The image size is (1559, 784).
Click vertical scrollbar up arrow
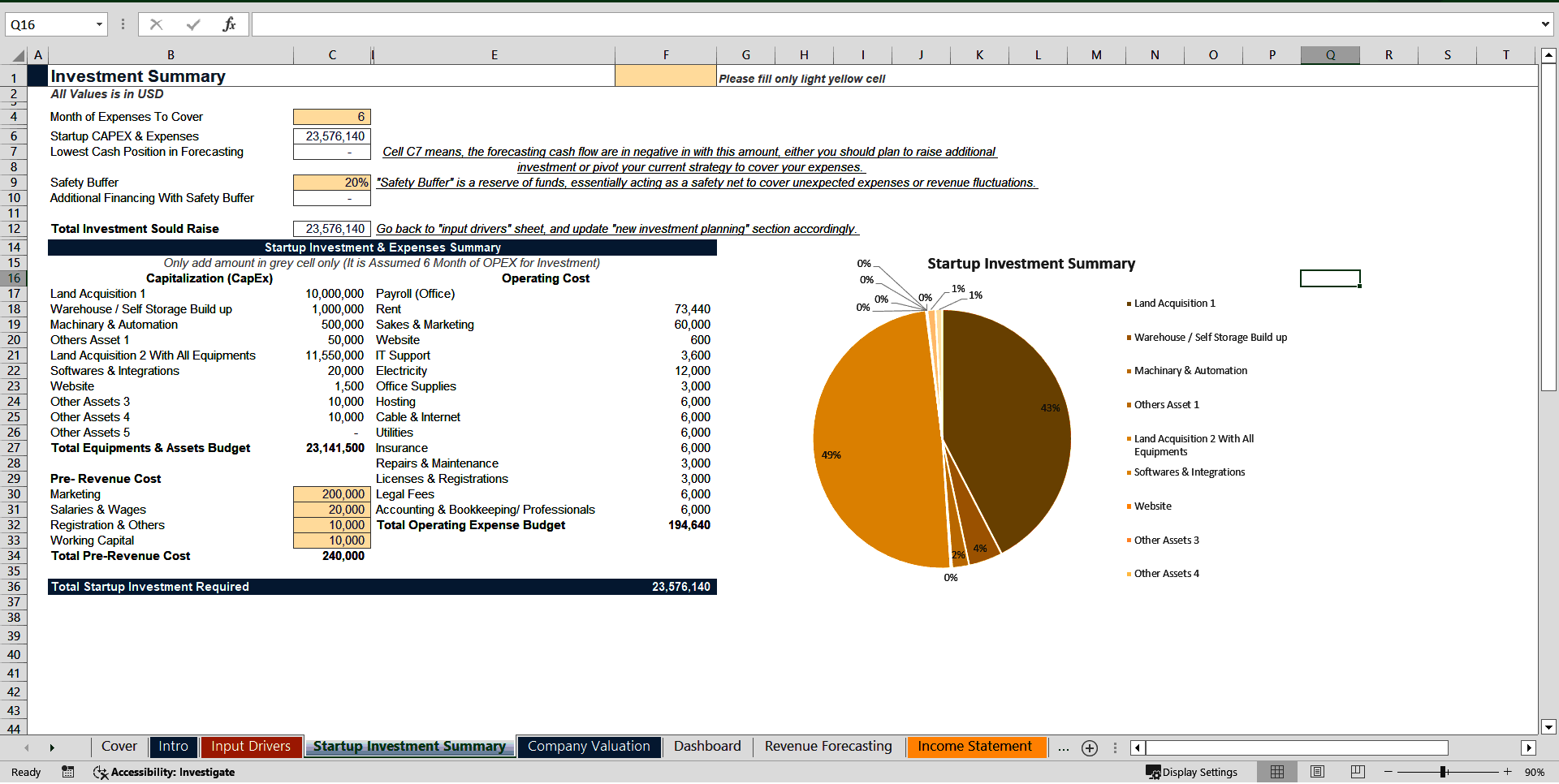[x=1548, y=56]
